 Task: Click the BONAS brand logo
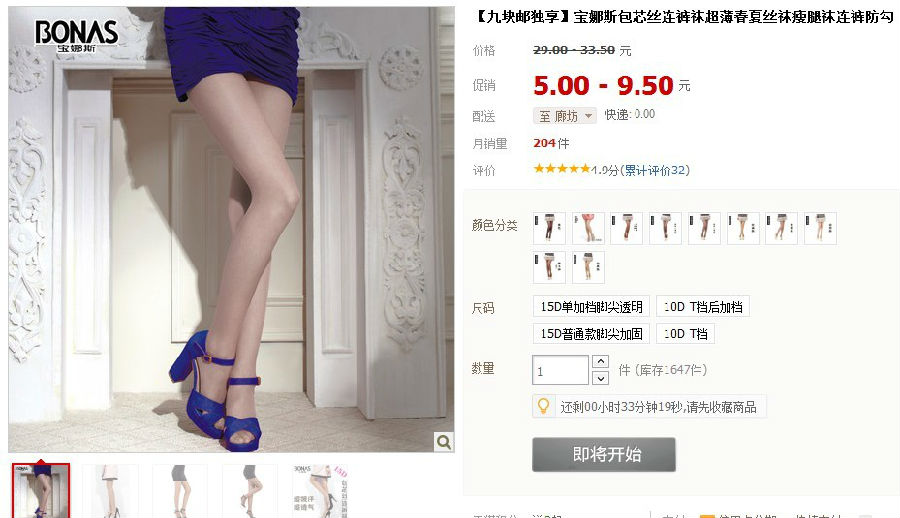76,35
